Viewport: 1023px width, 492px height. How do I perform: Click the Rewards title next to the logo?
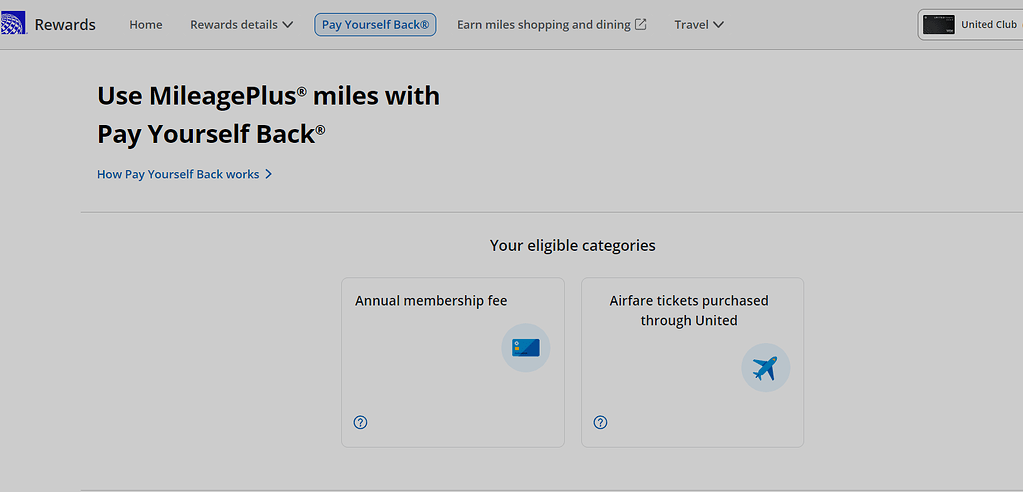[65, 24]
